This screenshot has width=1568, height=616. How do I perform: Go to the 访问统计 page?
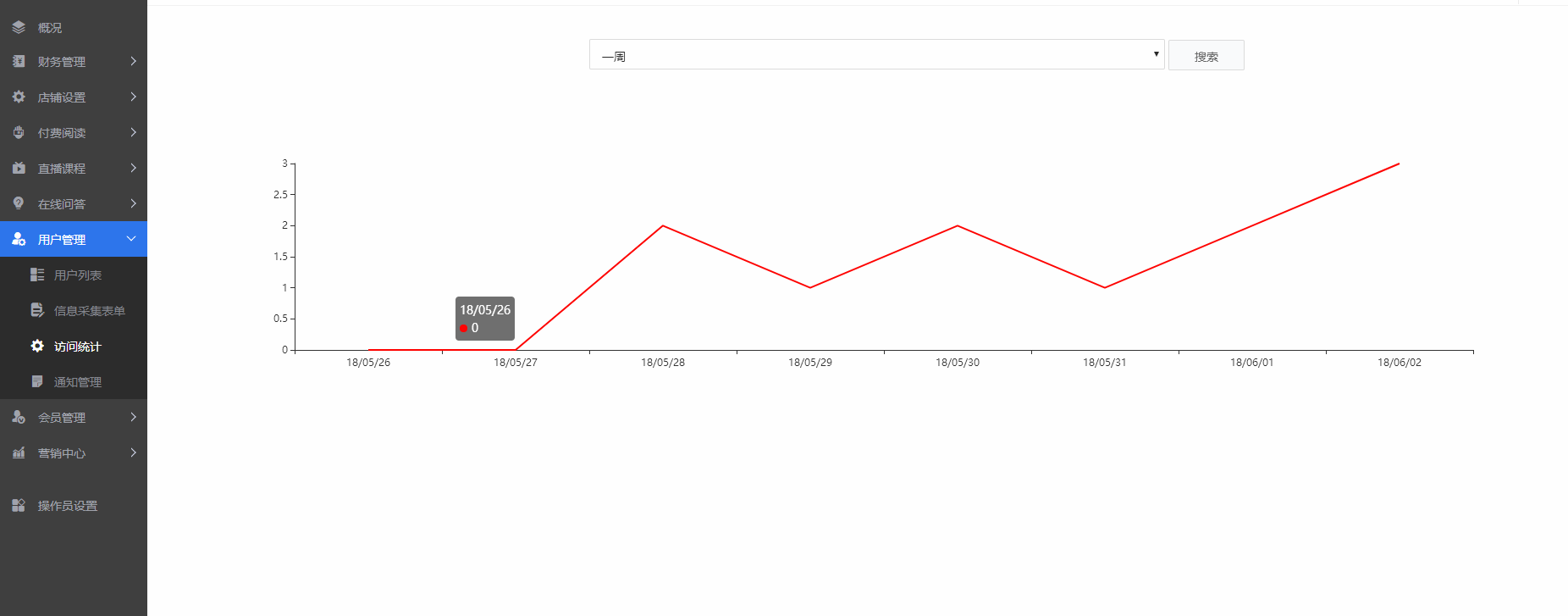click(x=74, y=346)
